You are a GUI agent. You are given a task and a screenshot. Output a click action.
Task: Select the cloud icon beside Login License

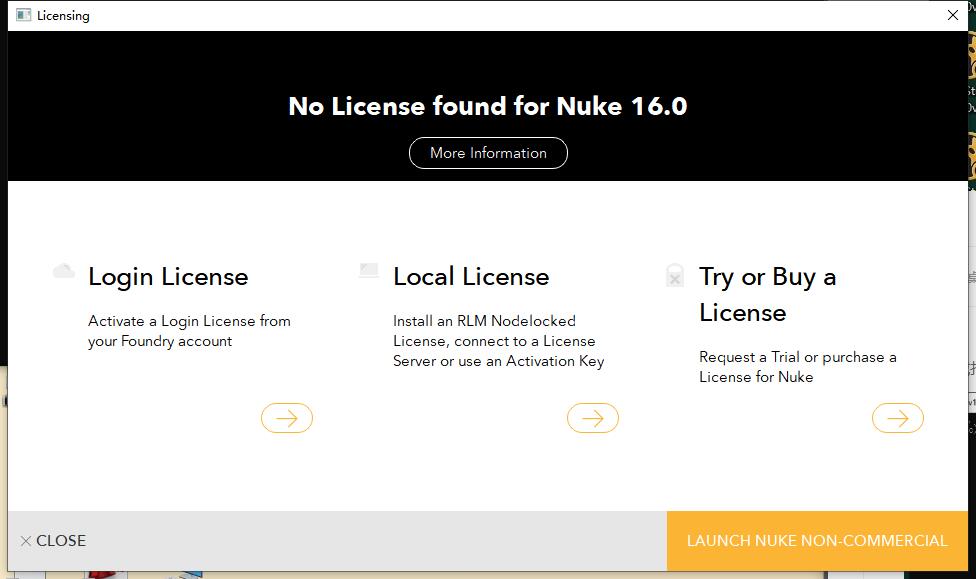[63, 271]
